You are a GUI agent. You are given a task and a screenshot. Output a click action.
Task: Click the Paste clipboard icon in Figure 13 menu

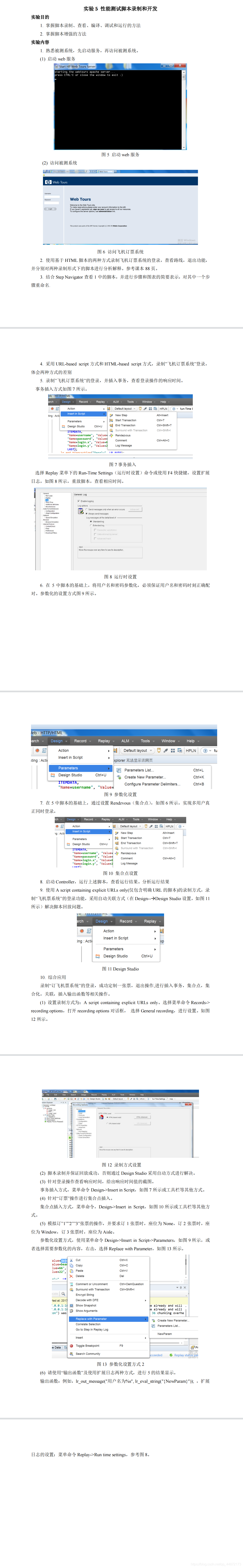coord(71,1271)
